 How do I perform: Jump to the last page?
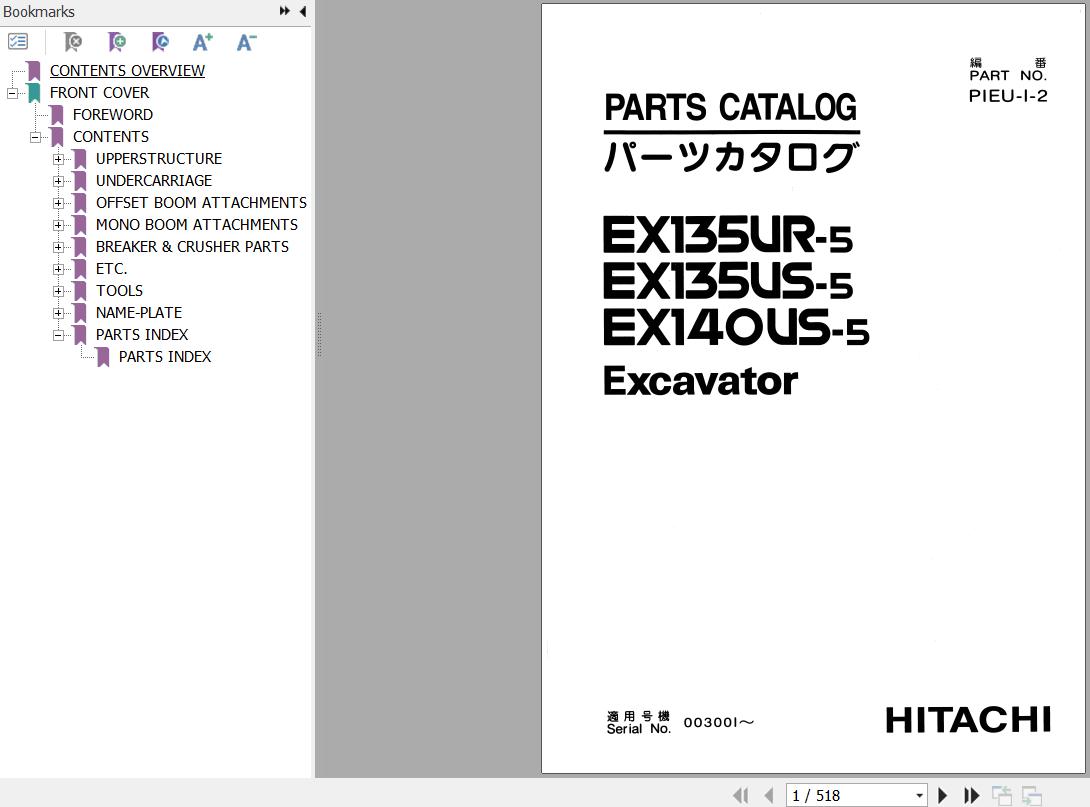pos(971,795)
